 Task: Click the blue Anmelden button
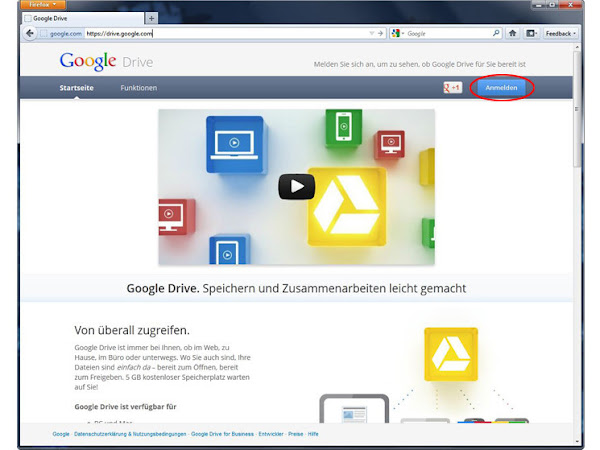(501, 88)
